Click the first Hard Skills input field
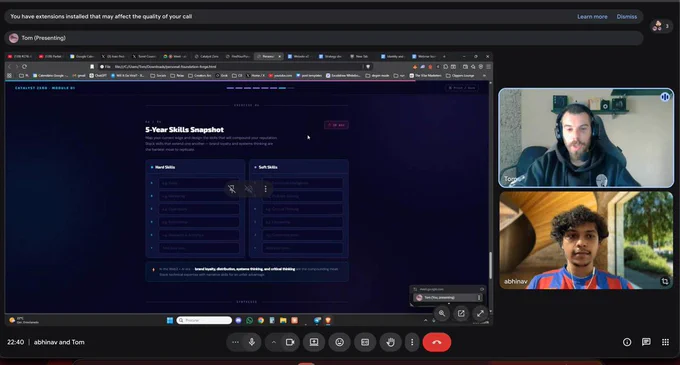680x365 pixels. click(199, 183)
